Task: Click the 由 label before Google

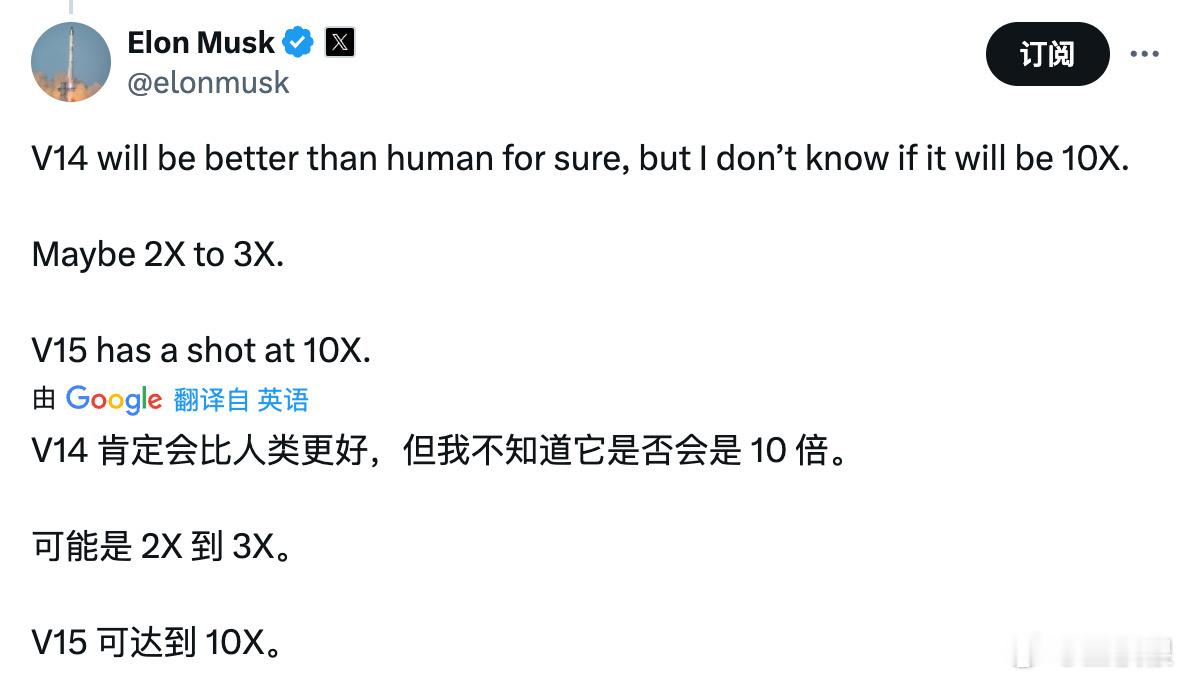Action: [x=44, y=399]
